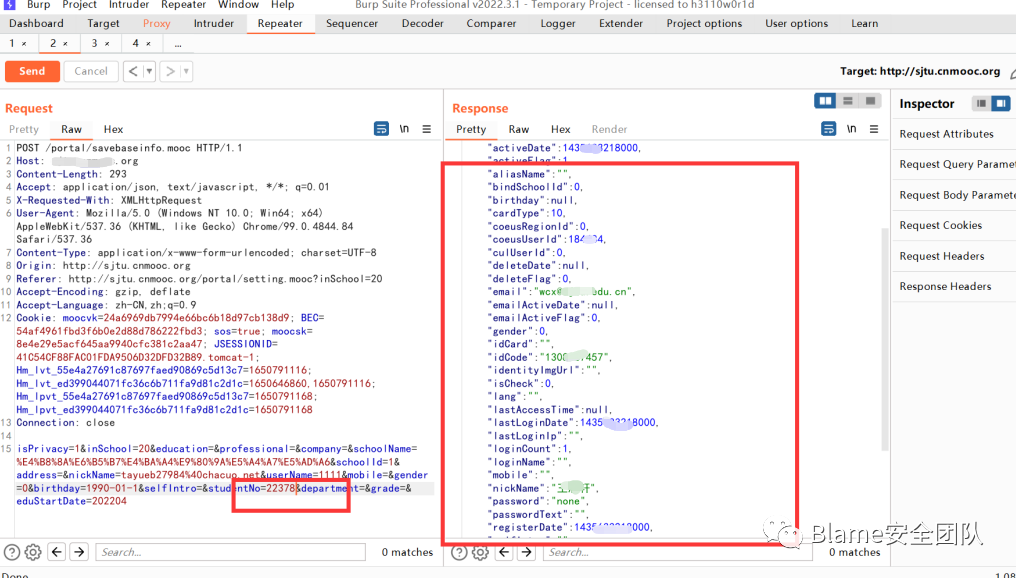This screenshot has height=578, width=1016.
Task: Close Repeater tab 2
Action: tap(65, 44)
